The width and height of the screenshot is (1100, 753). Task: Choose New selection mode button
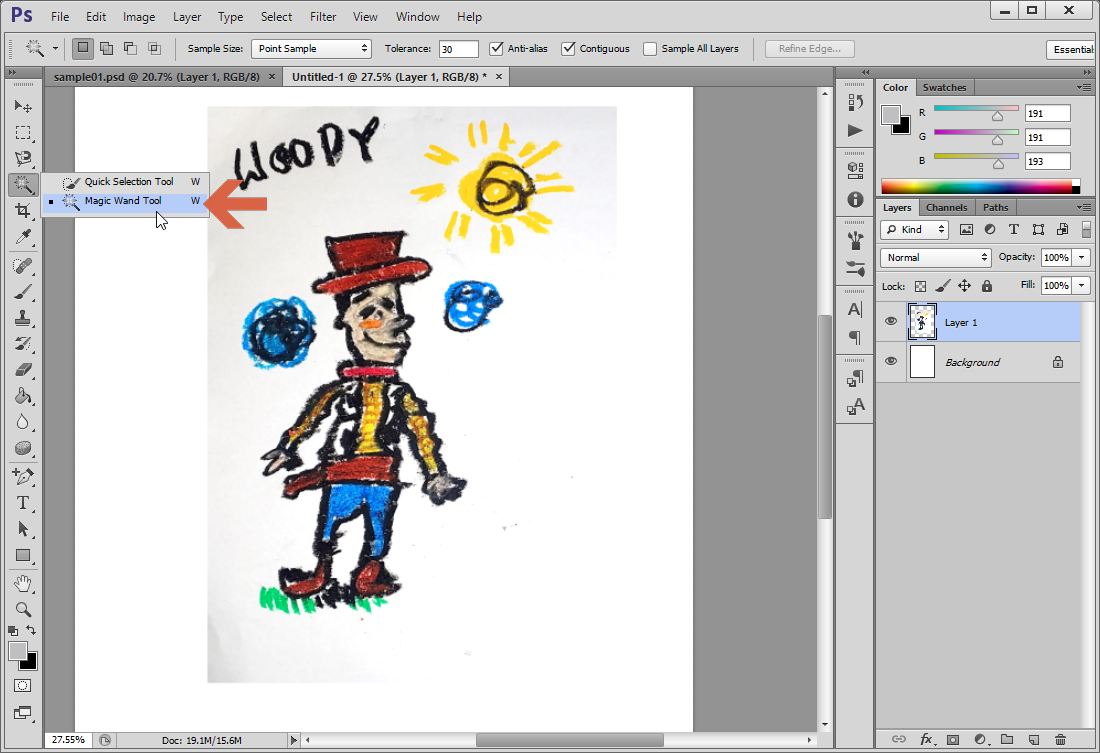click(83, 48)
